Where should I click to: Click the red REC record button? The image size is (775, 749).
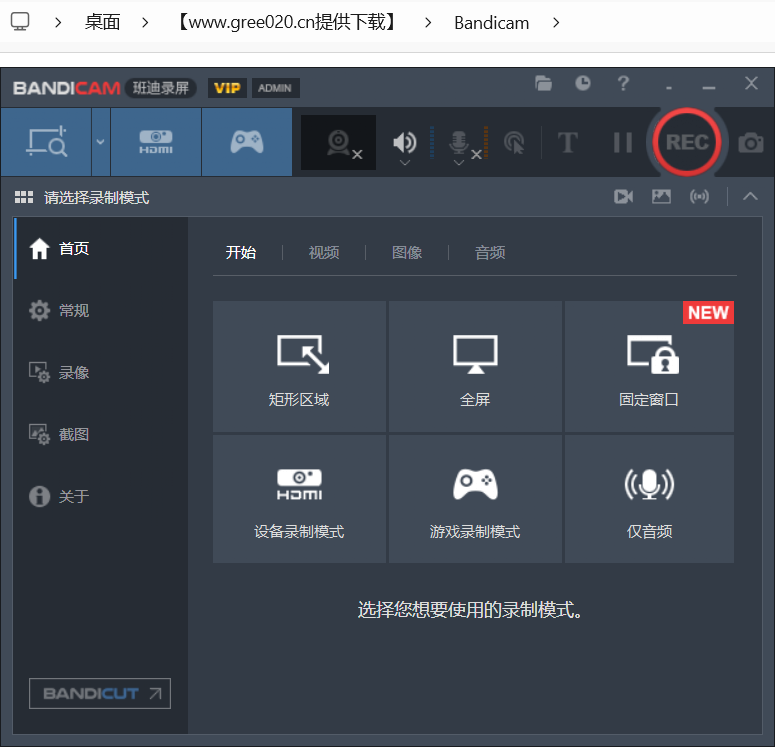click(687, 143)
